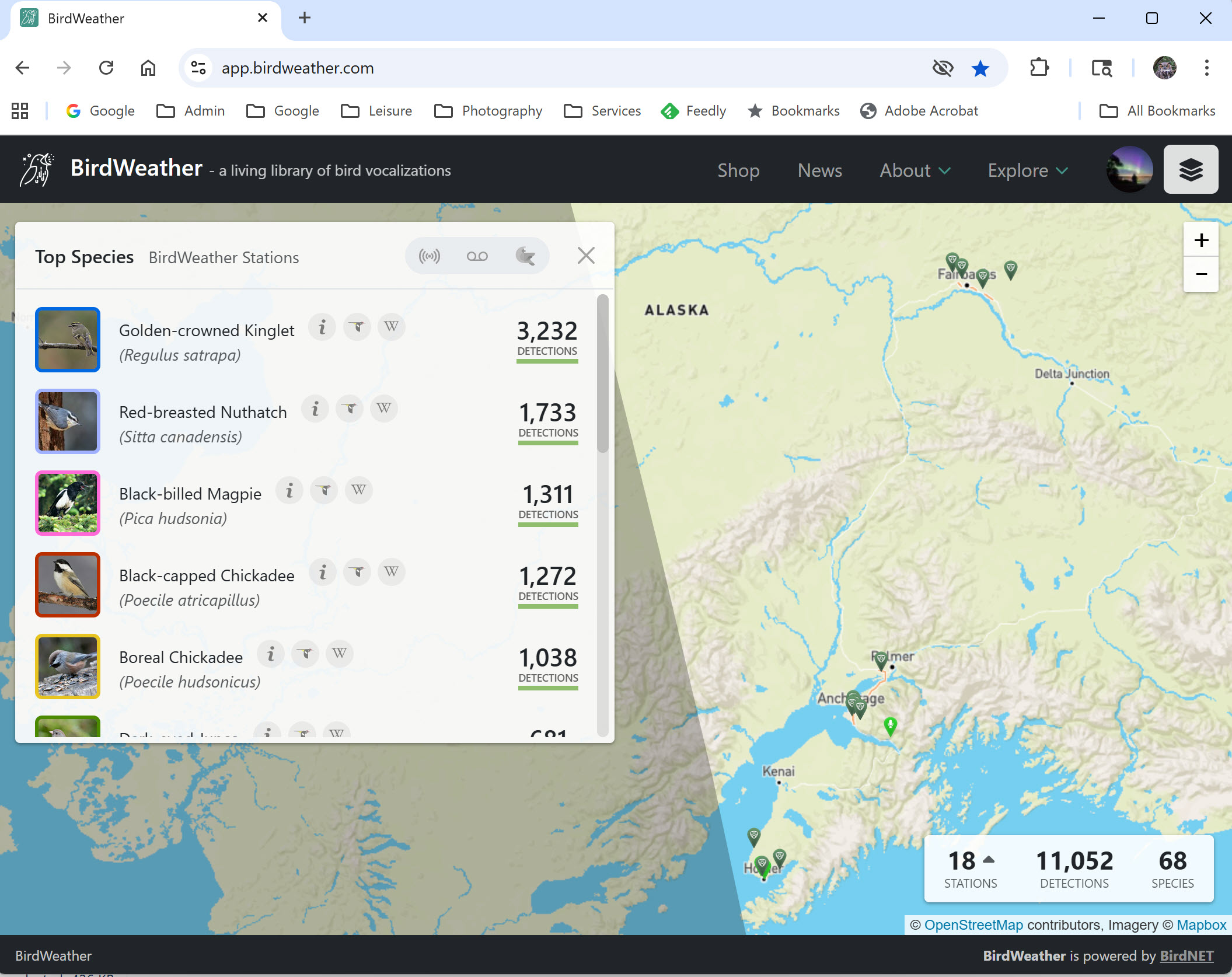Expand the About dropdown menu

(915, 170)
